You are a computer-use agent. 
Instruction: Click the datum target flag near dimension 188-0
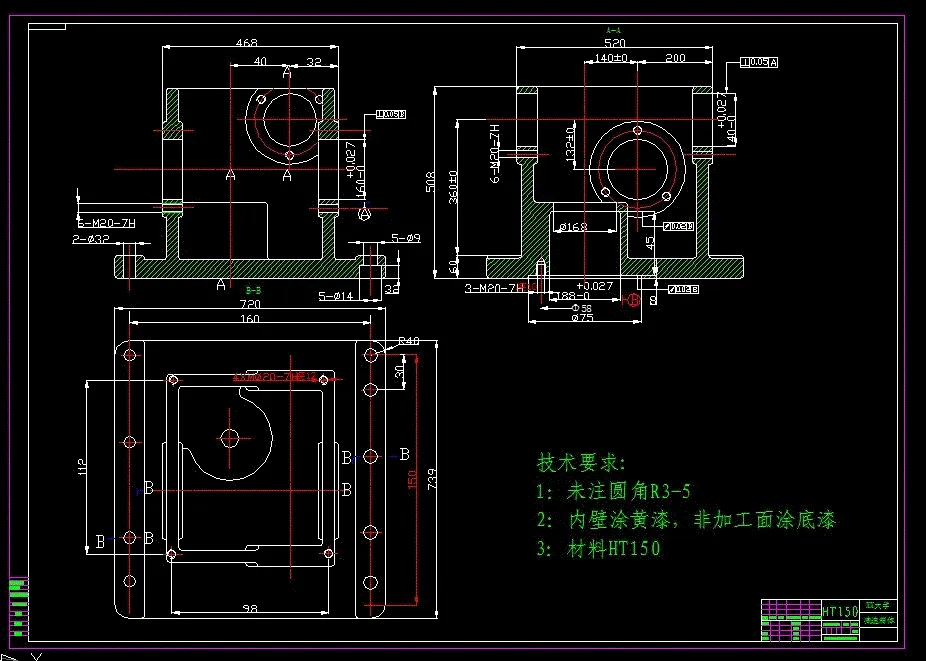click(x=632, y=300)
